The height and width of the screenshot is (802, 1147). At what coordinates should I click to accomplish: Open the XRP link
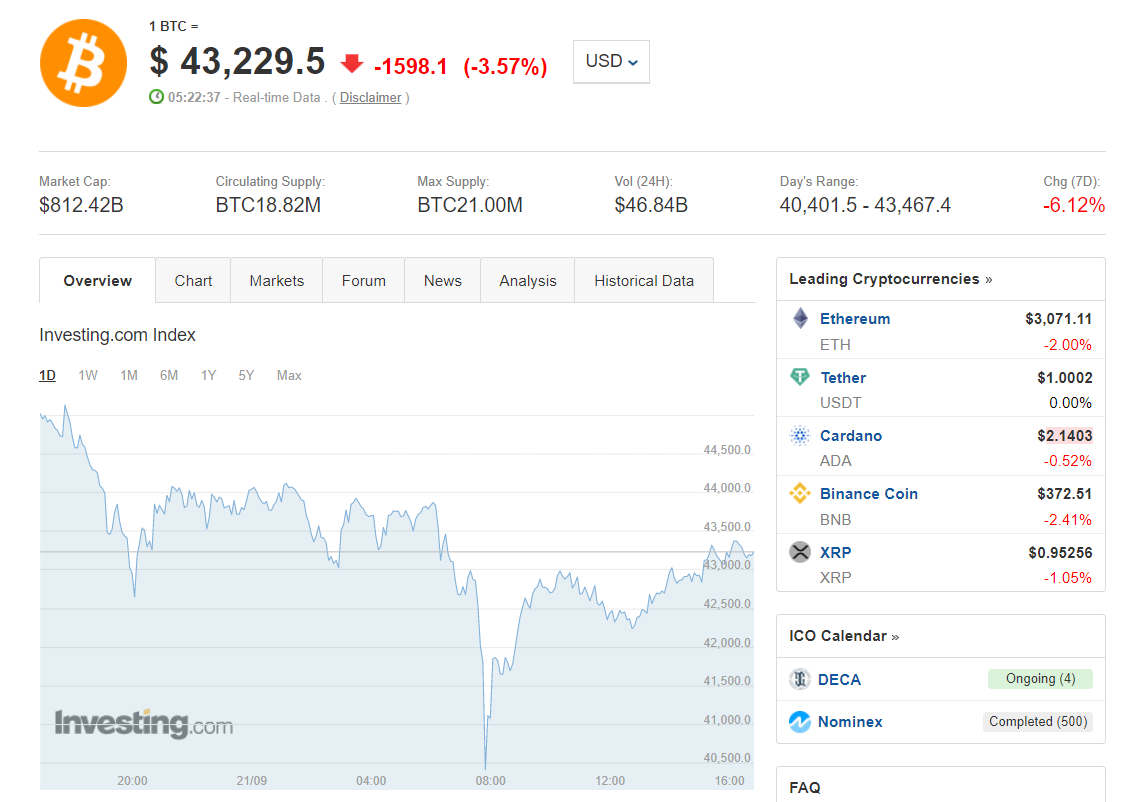pos(835,552)
